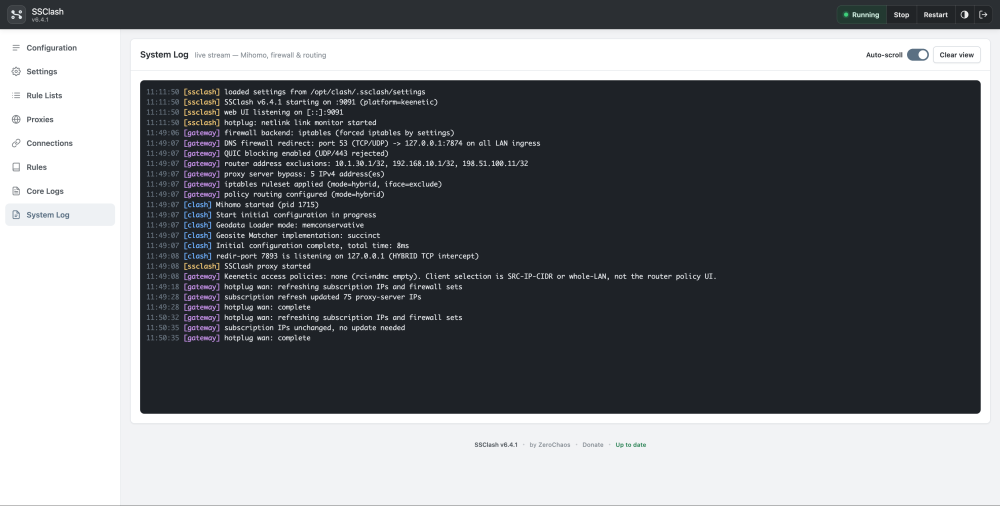
Task: Click log line 'router address exclusions'
Action: point(337,163)
